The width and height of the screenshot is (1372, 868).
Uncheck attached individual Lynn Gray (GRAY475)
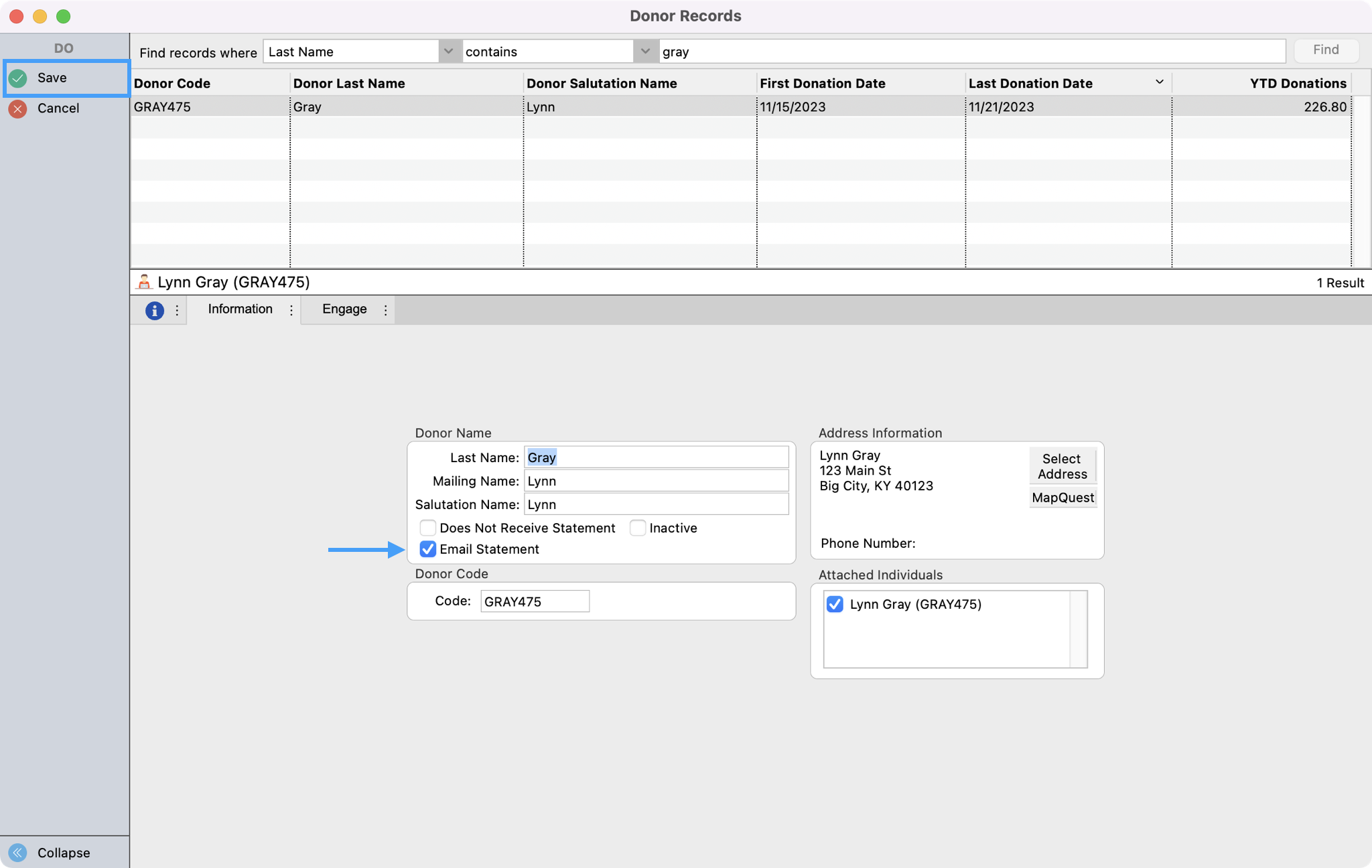(835, 604)
